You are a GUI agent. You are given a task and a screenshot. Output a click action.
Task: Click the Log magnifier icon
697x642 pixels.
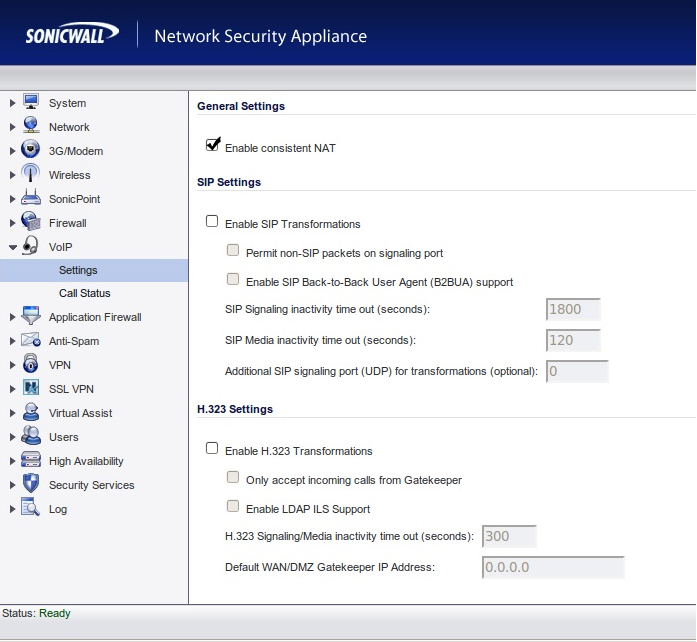click(31, 508)
